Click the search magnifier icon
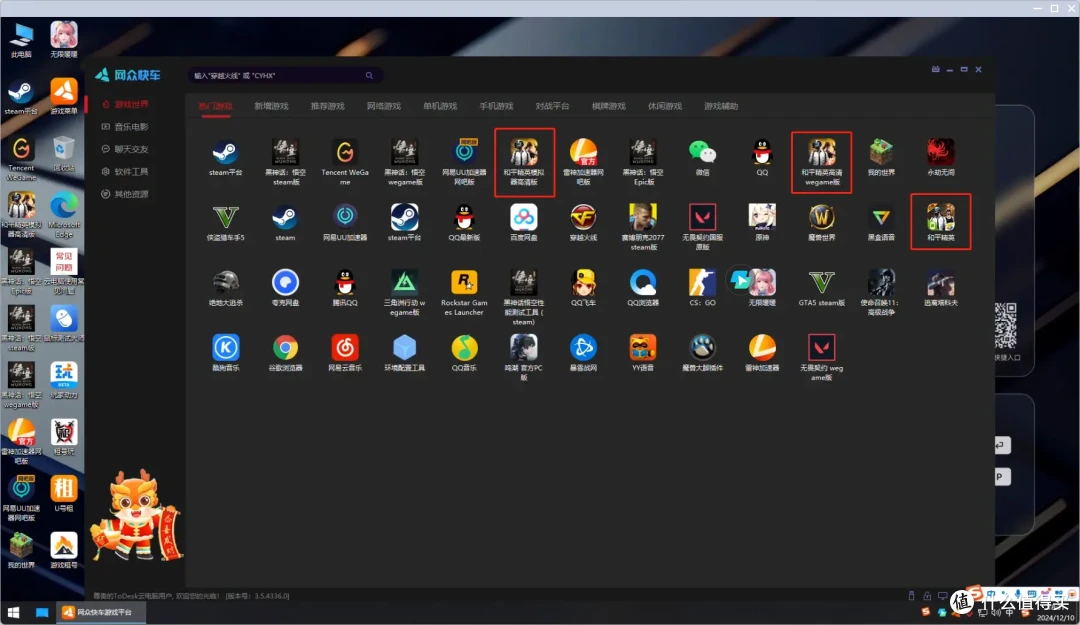The width and height of the screenshot is (1080, 625). point(369,75)
